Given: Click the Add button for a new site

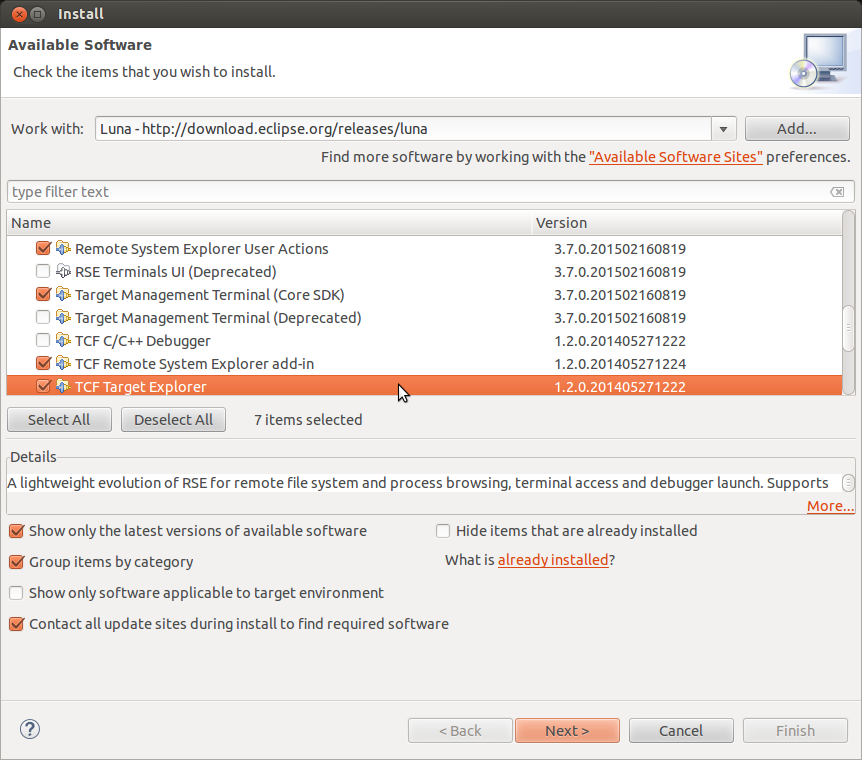Looking at the screenshot, I should point(797,128).
